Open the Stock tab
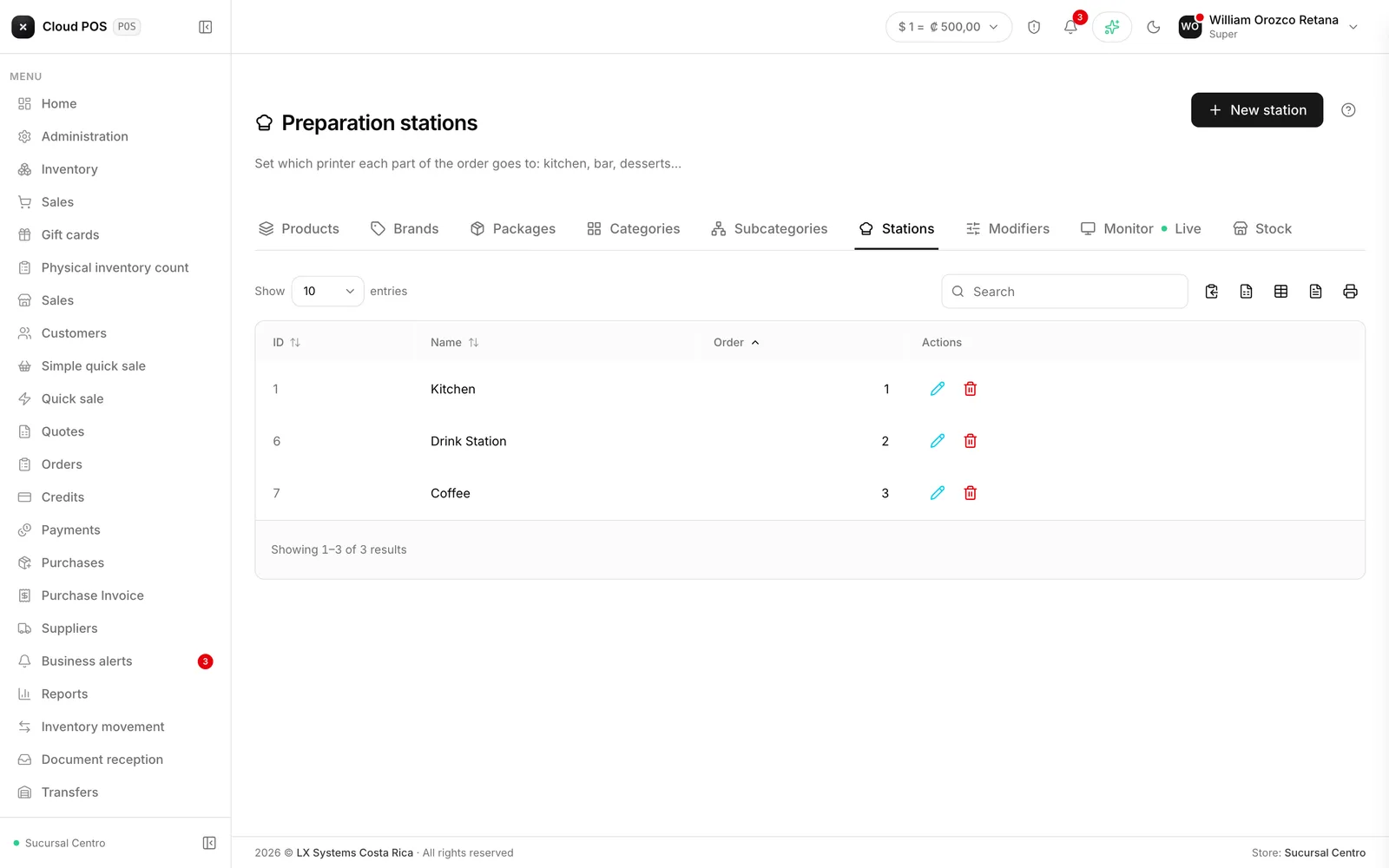 [x=1262, y=229]
